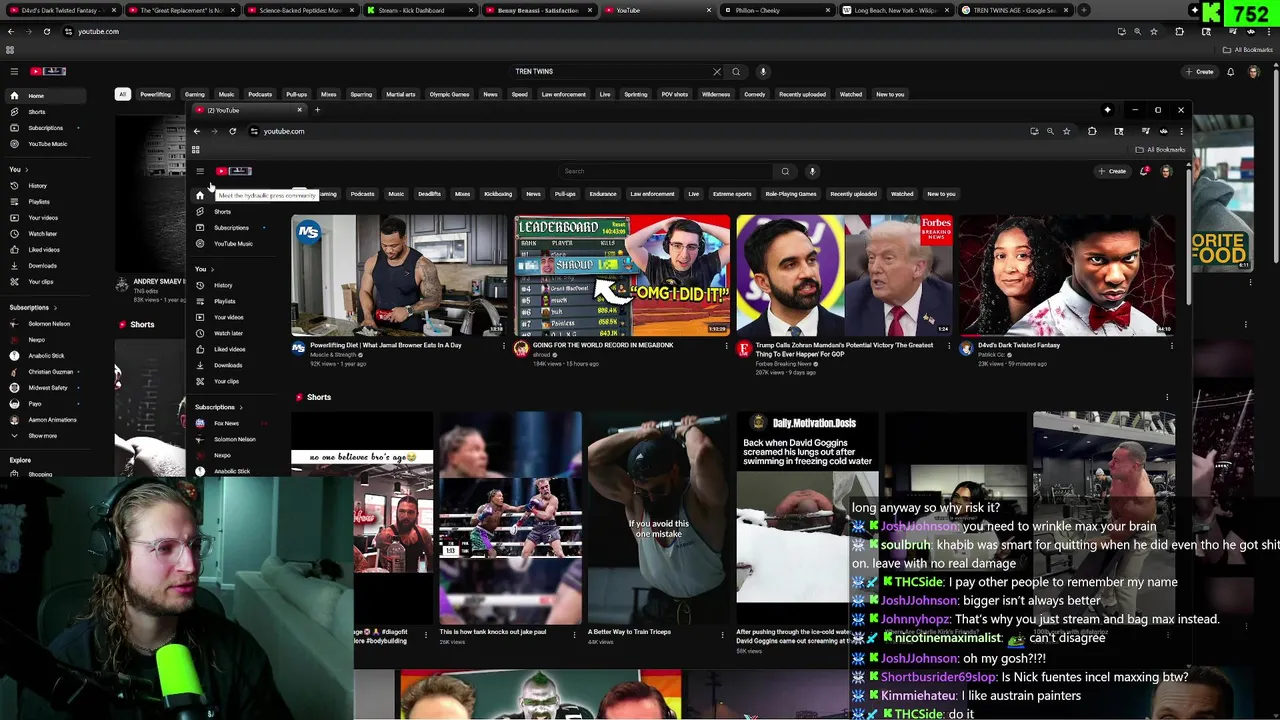Image resolution: width=1280 pixels, height=720 pixels.
Task: Select the Olympic Games chip in the background window
Action: [449, 95]
